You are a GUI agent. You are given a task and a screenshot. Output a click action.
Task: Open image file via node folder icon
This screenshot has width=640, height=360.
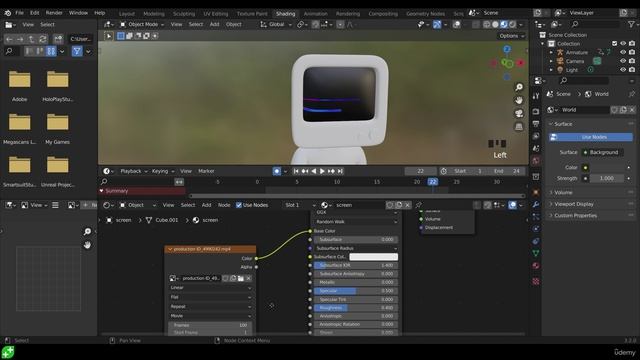click(241, 278)
